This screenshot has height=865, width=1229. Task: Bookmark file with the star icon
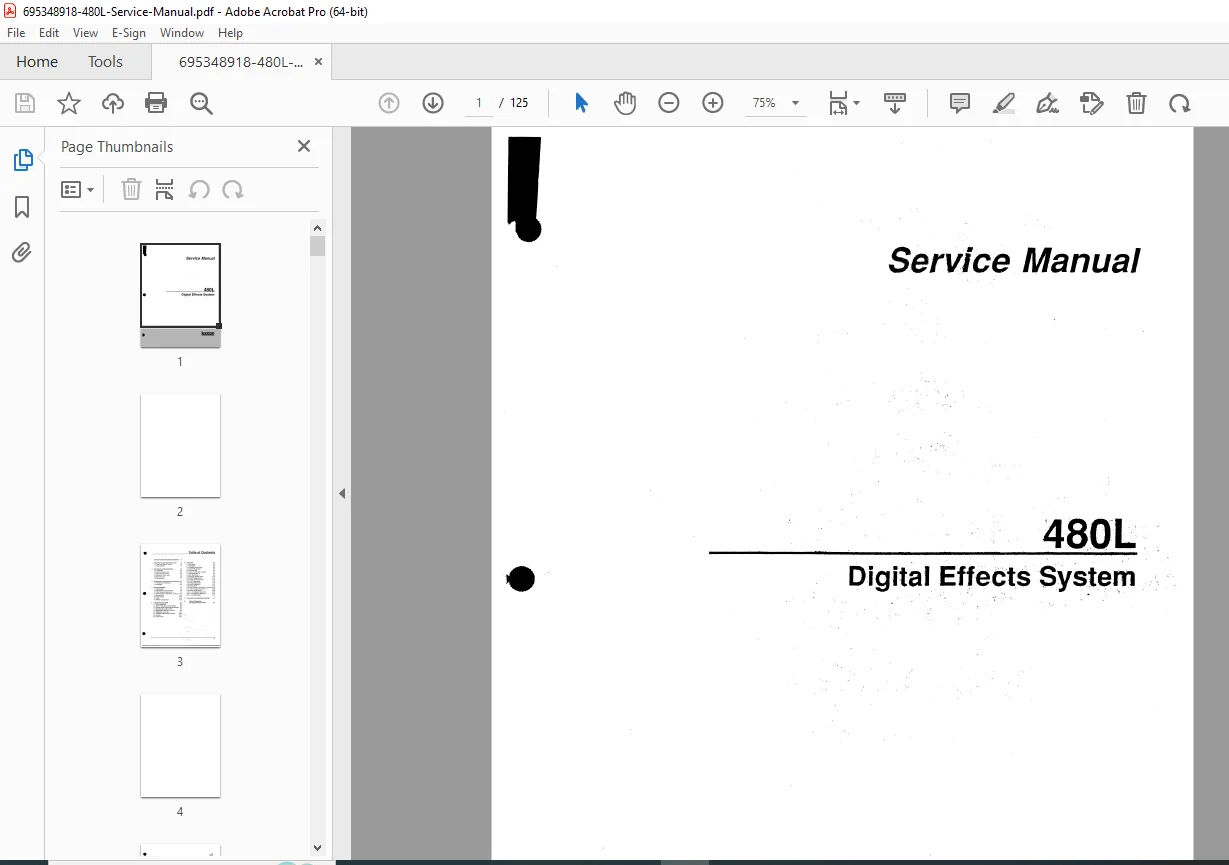69,103
